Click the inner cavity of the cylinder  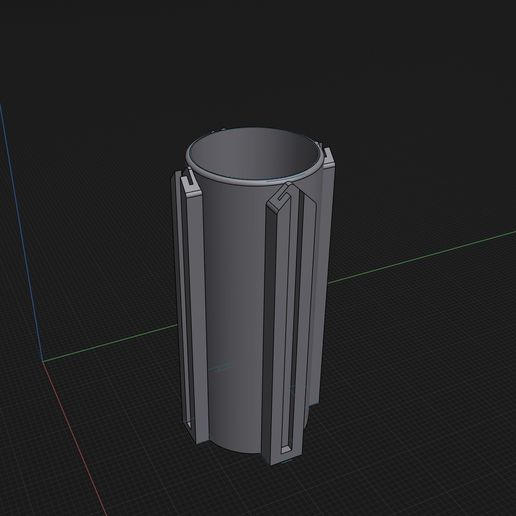click(x=254, y=154)
